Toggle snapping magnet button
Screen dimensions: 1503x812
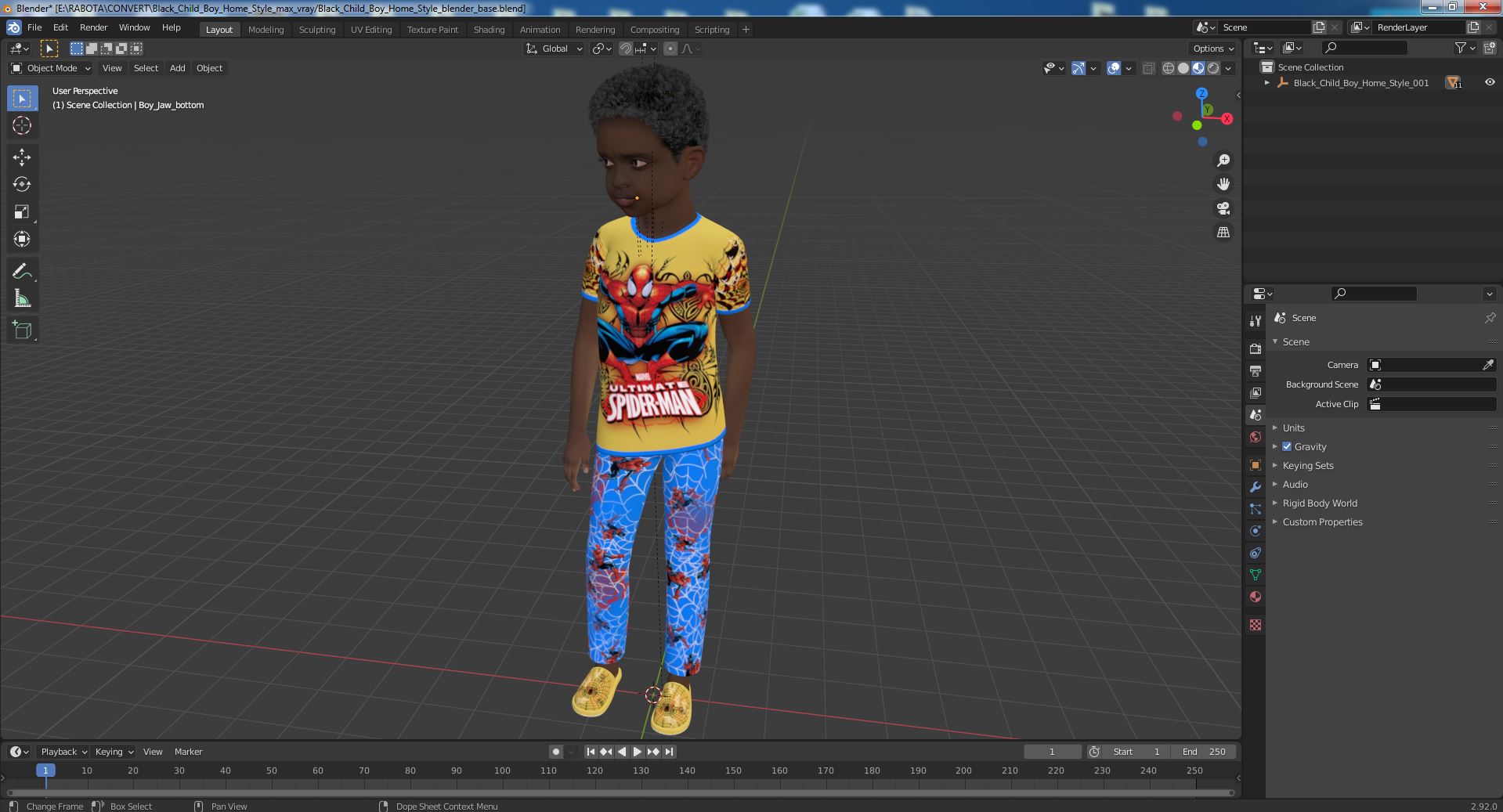[626, 49]
